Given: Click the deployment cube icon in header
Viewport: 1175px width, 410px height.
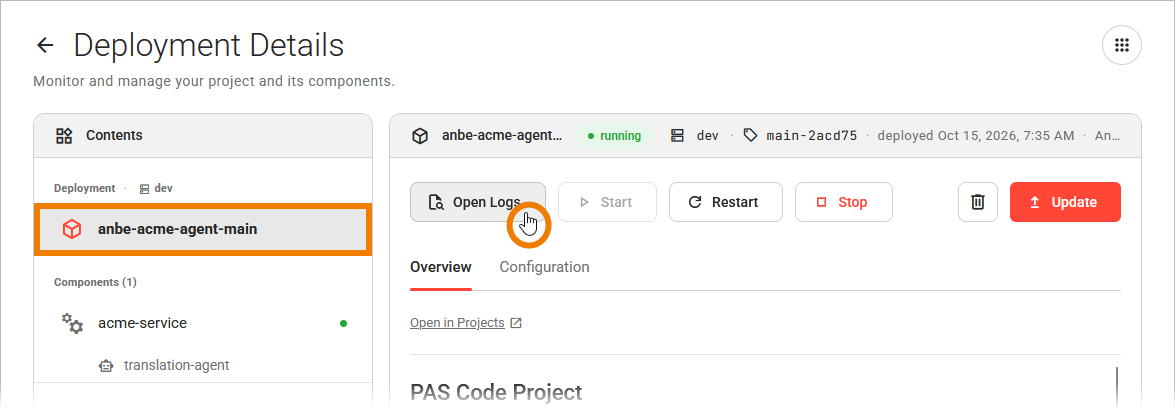Looking at the screenshot, I should click(x=420, y=136).
